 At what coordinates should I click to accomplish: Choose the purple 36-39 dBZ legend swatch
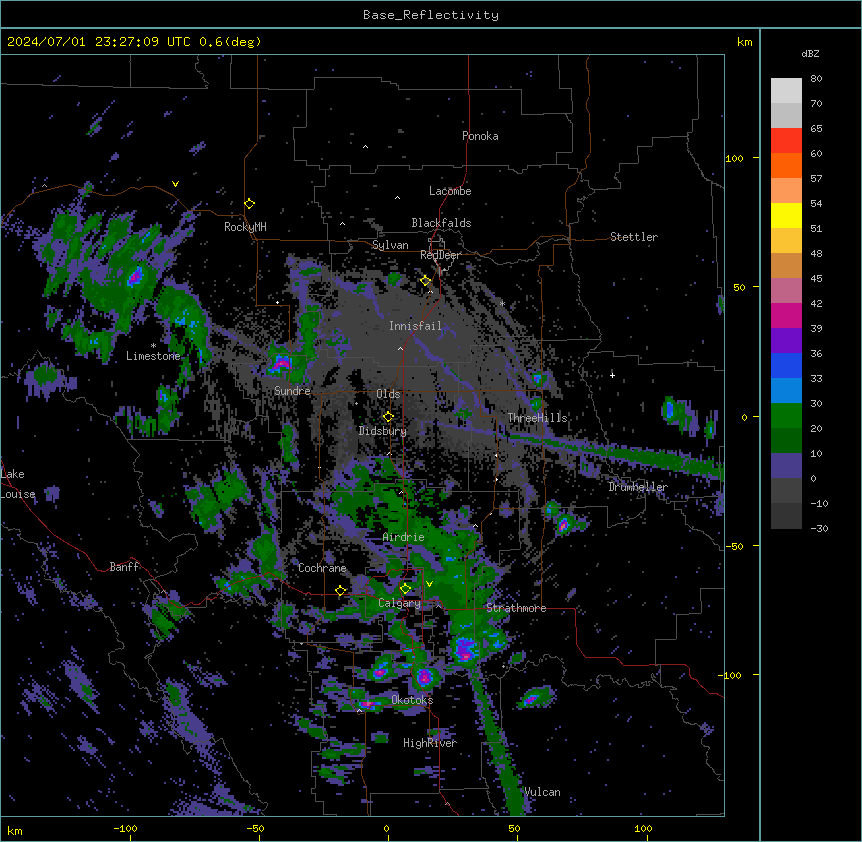point(786,341)
